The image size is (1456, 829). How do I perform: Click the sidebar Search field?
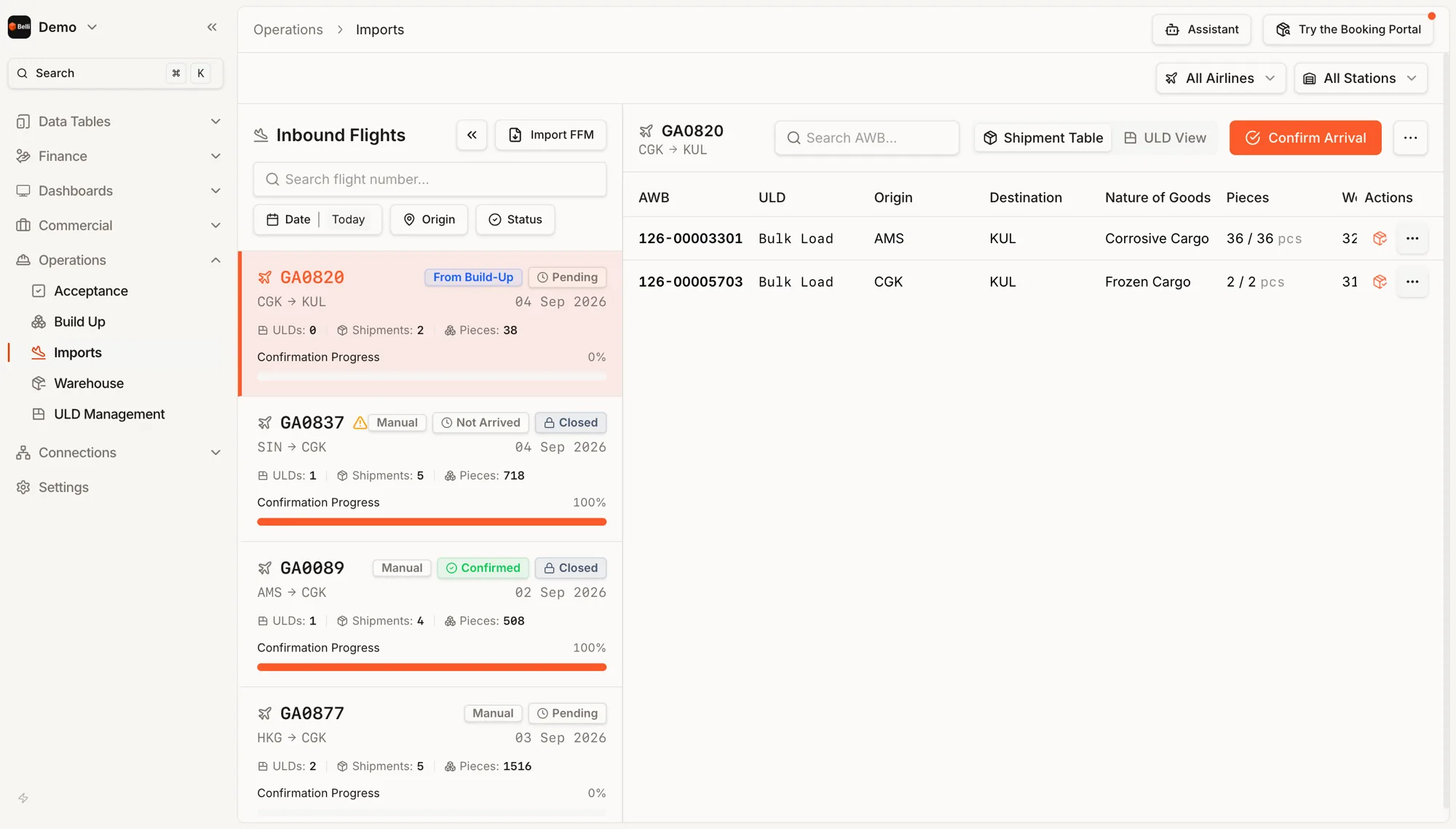115,73
